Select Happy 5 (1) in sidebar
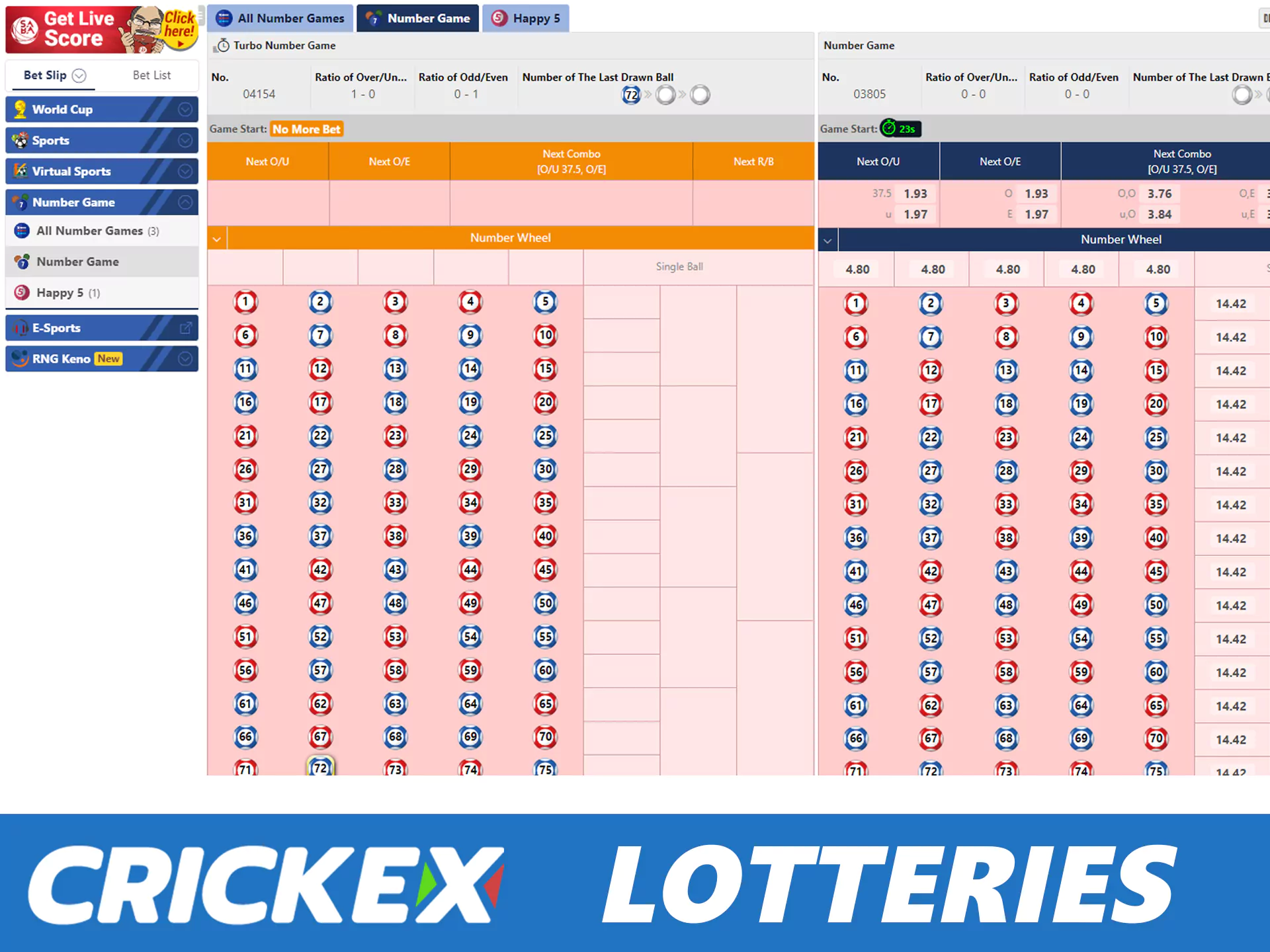Image resolution: width=1270 pixels, height=952 pixels. (102, 292)
